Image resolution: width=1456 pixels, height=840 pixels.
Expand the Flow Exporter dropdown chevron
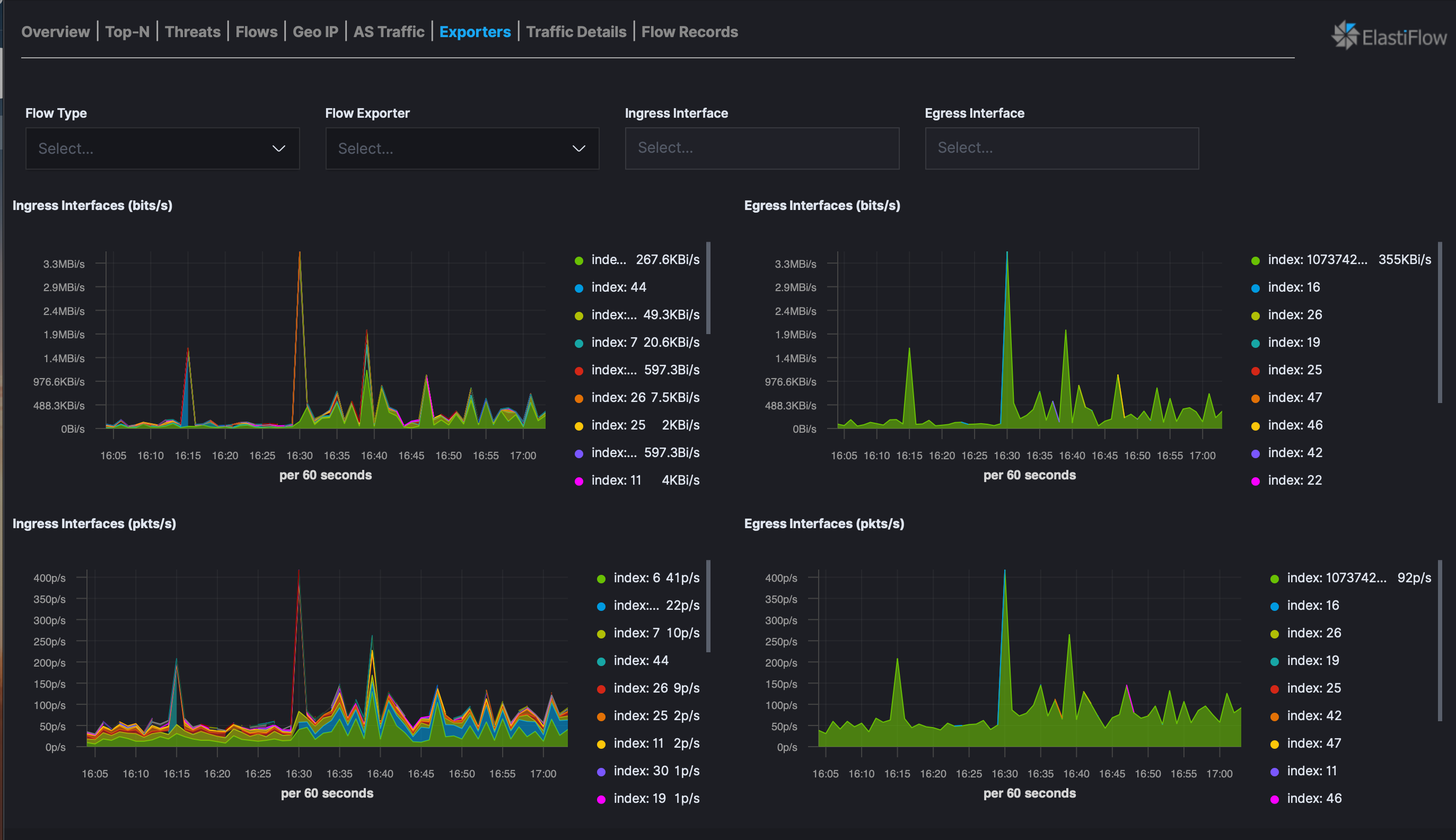coord(578,149)
